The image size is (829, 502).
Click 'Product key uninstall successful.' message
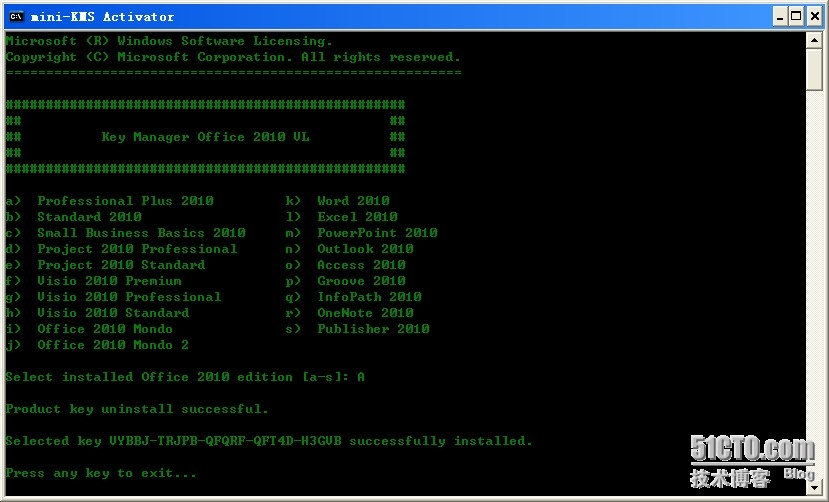click(137, 409)
